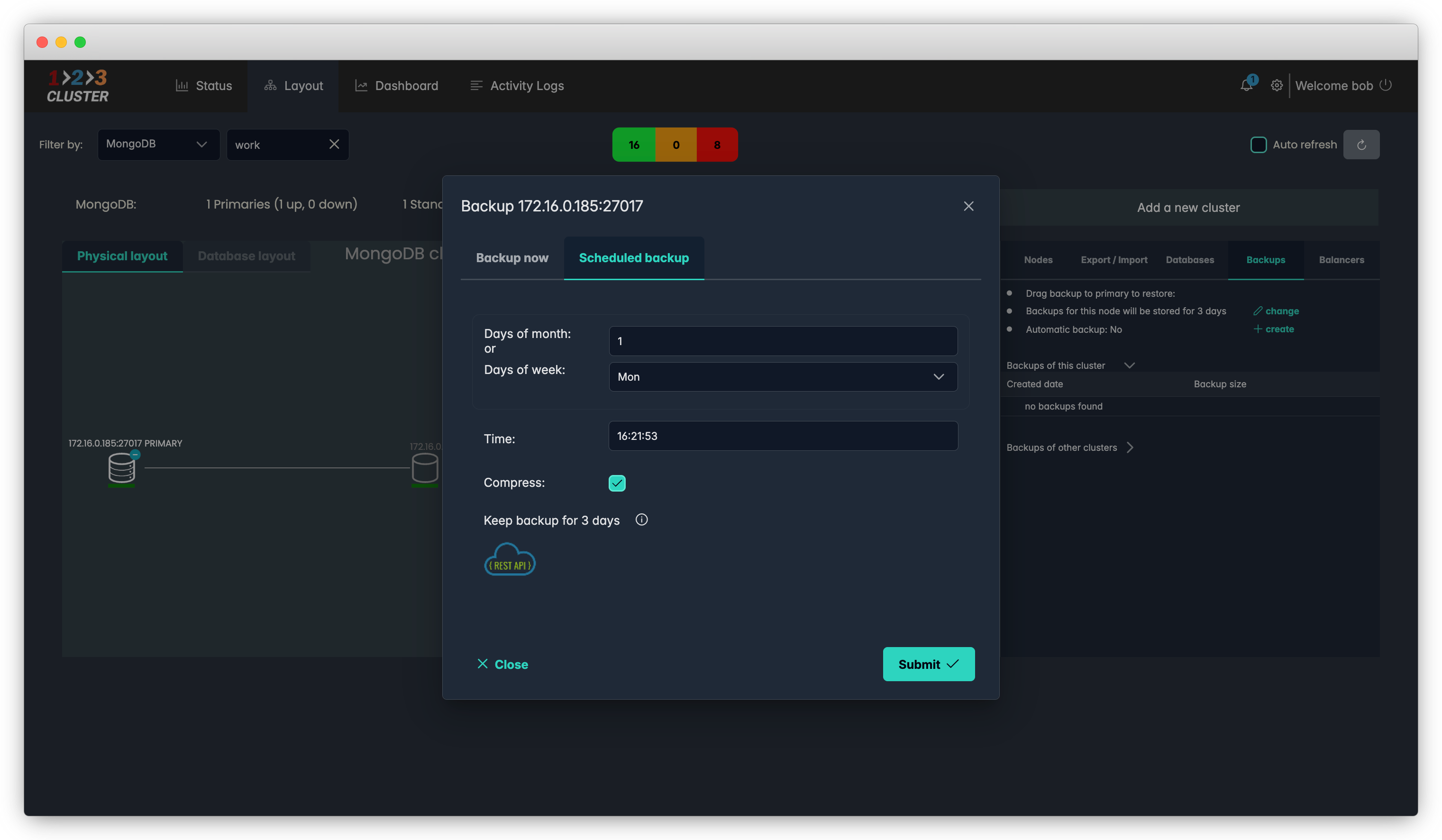Open settings via the gear icon

[1276, 85]
